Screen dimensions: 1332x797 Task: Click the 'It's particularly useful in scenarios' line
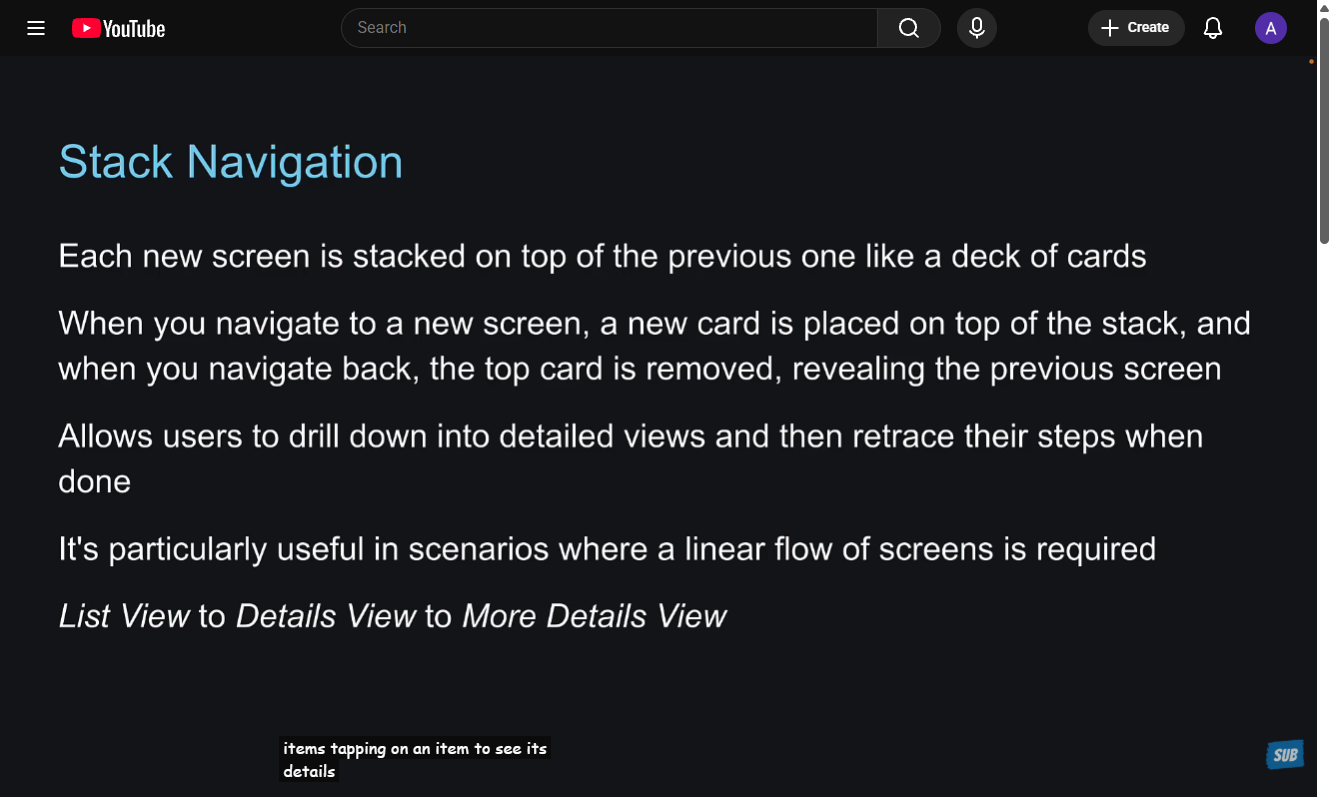coord(607,549)
